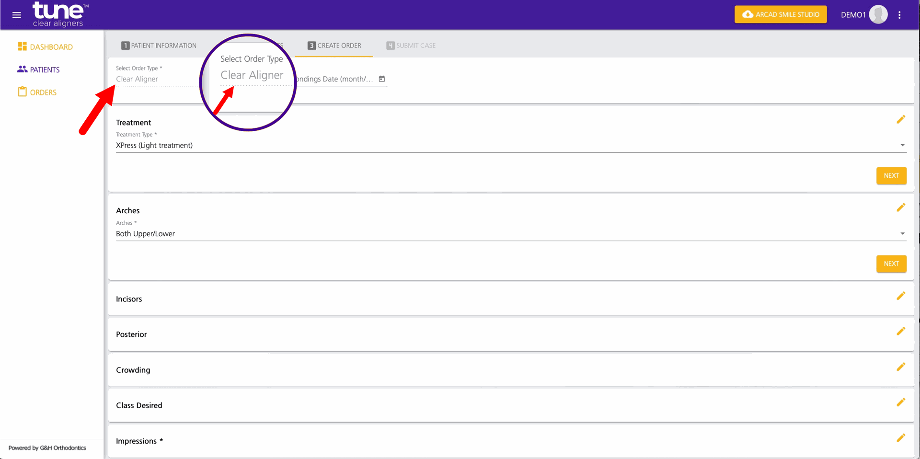Edit Crowding with pencil icon
This screenshot has height=459, width=920.
tap(901, 367)
